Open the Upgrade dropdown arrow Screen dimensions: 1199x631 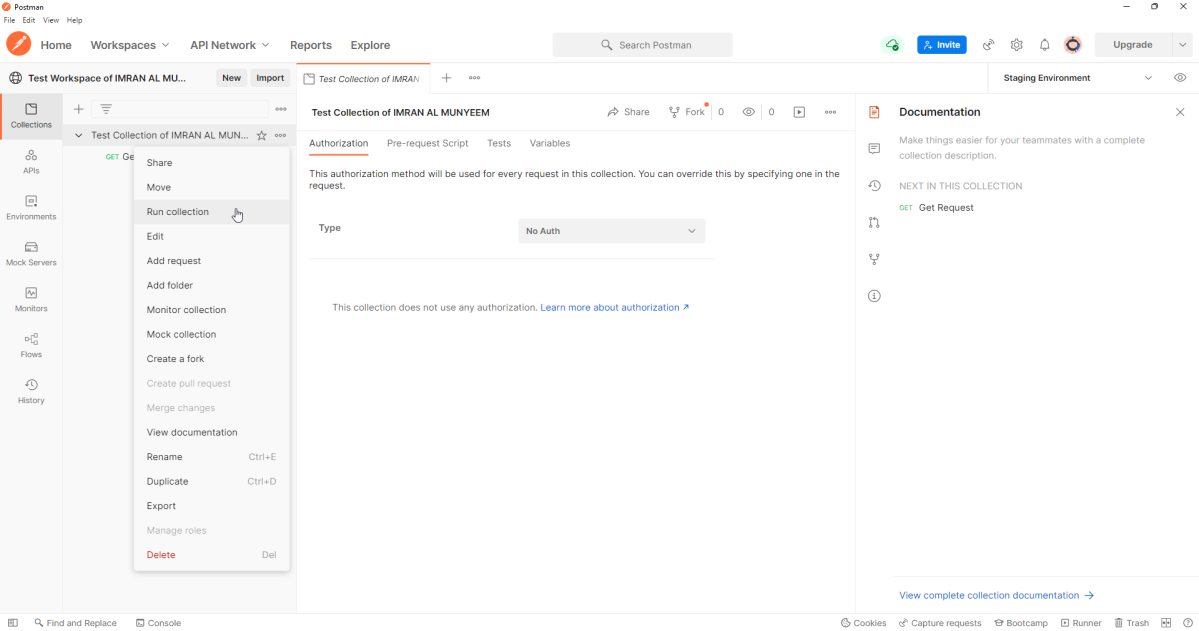[1183, 45]
